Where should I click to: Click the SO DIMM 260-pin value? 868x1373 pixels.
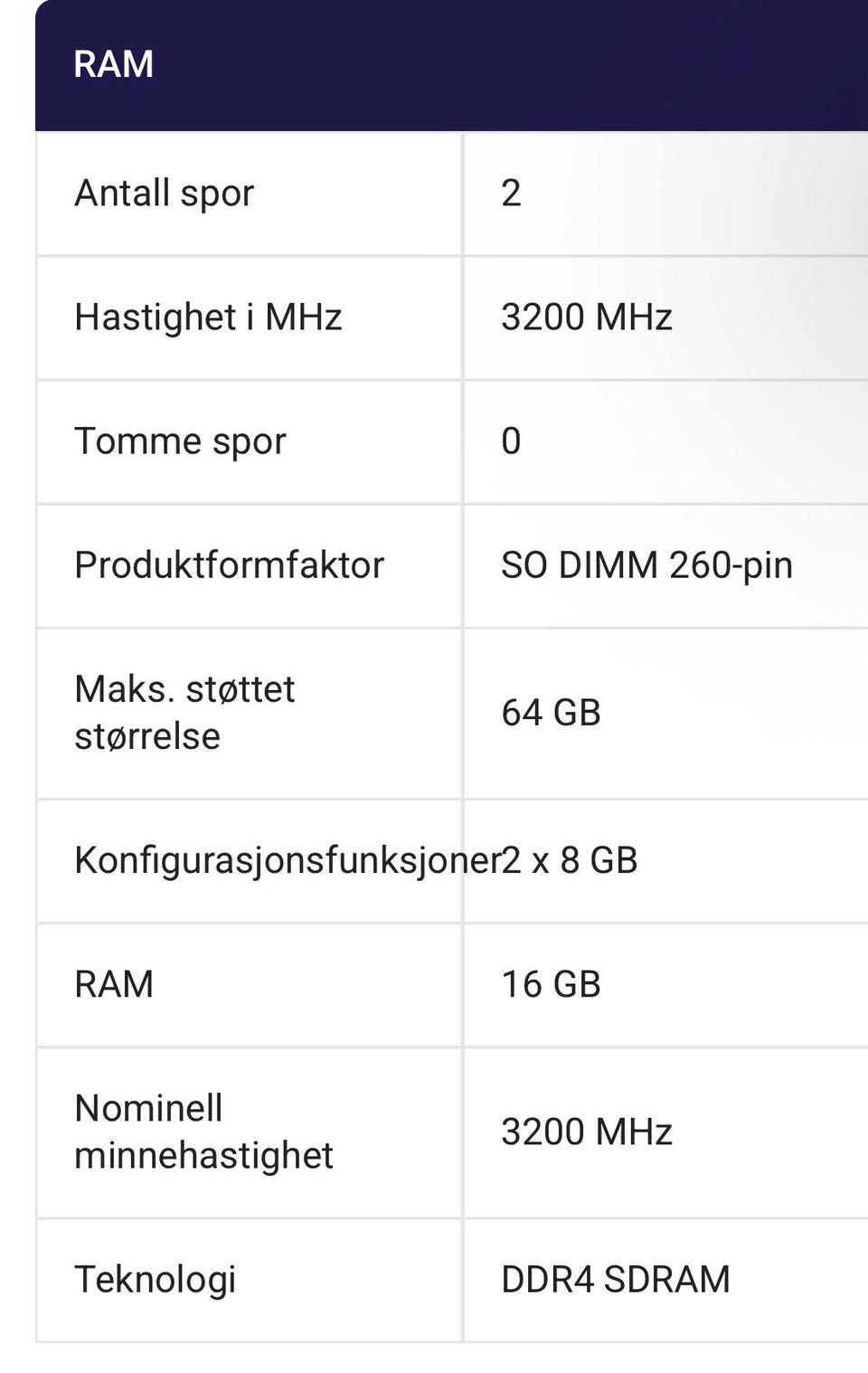click(x=646, y=564)
